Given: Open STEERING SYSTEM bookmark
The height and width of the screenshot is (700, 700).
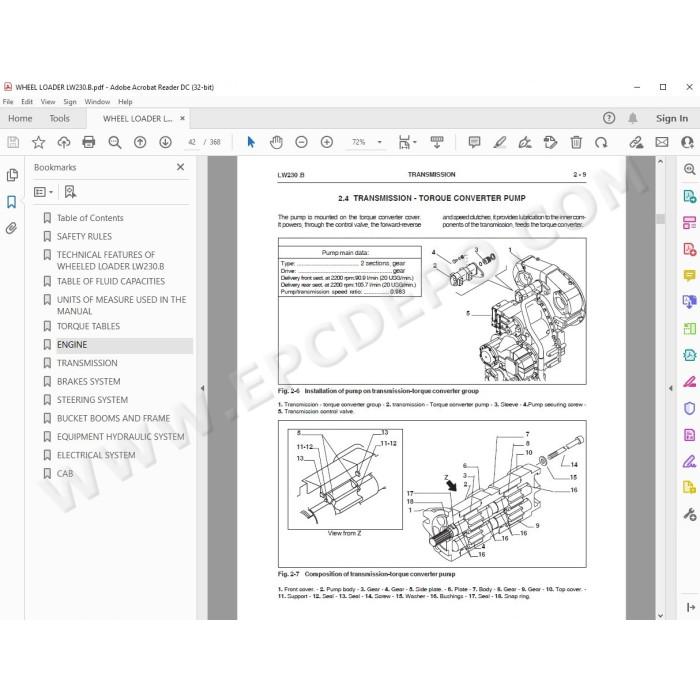Looking at the screenshot, I should pos(92,400).
